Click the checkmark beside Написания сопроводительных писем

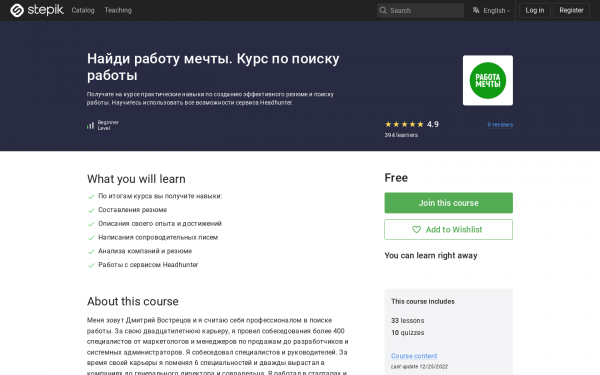pos(91,238)
